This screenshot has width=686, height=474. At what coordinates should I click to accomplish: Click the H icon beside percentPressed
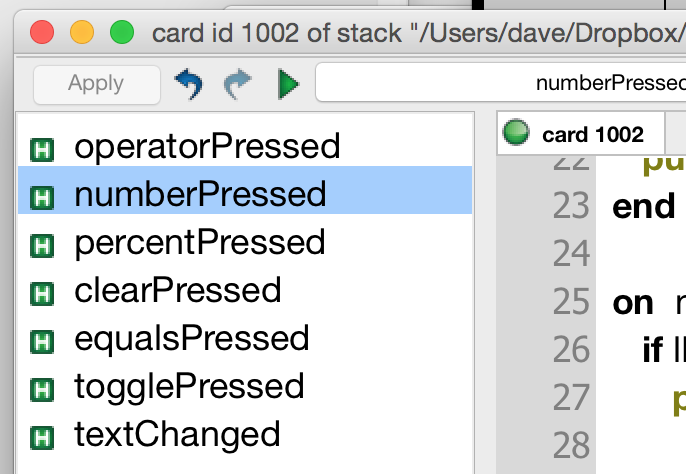[x=42, y=244]
